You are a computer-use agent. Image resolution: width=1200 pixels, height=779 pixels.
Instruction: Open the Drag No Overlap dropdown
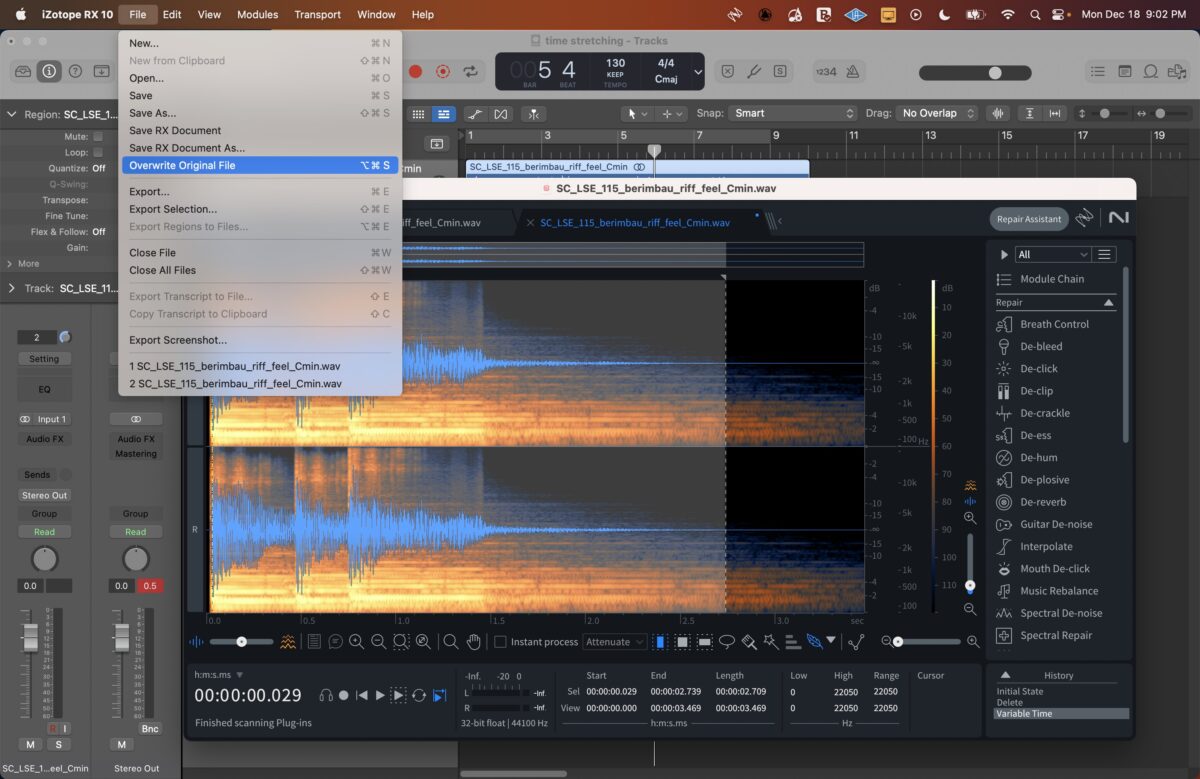pyautogui.click(x=936, y=113)
